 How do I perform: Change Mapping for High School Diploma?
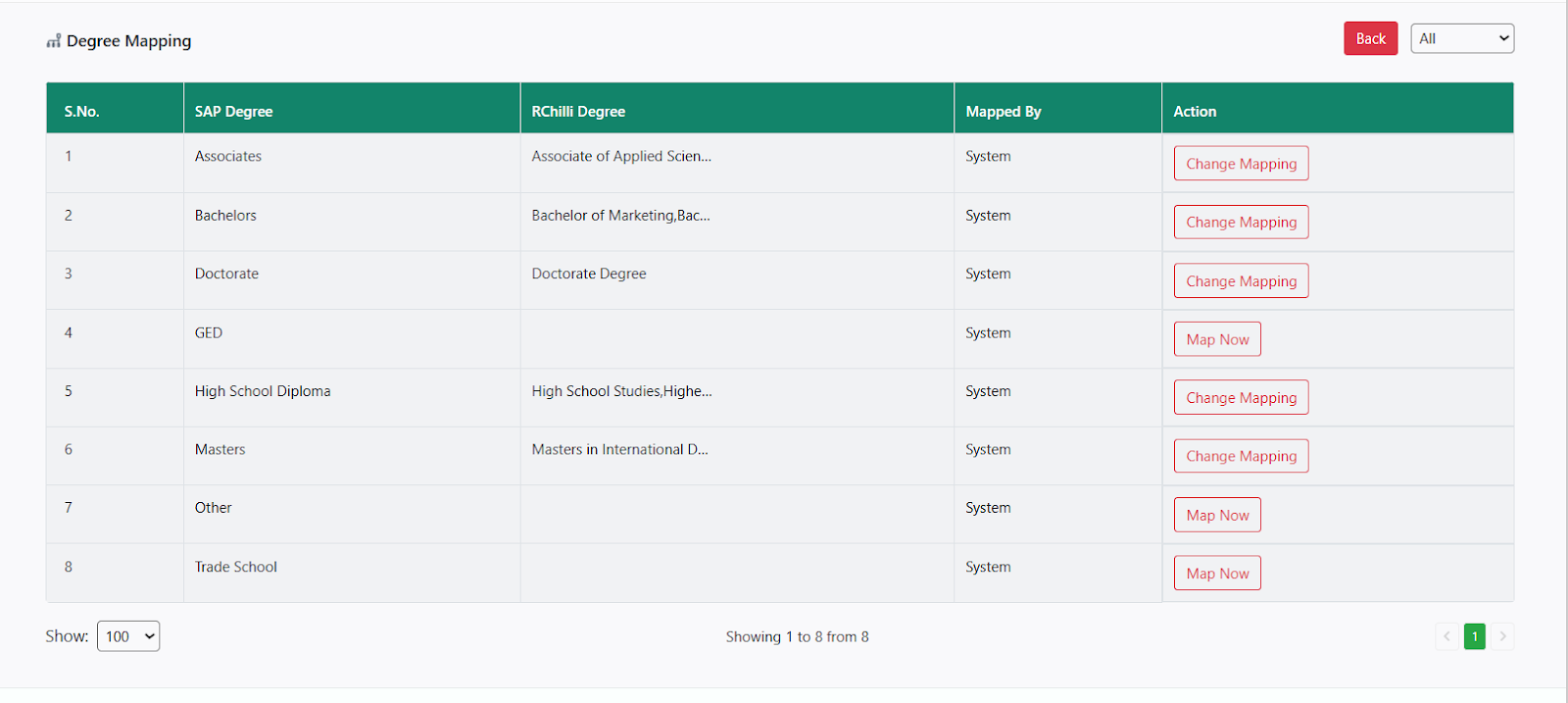1241,398
